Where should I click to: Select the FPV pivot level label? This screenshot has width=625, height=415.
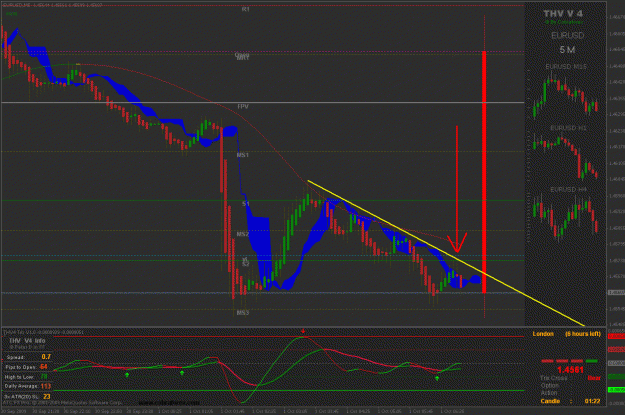(x=243, y=106)
